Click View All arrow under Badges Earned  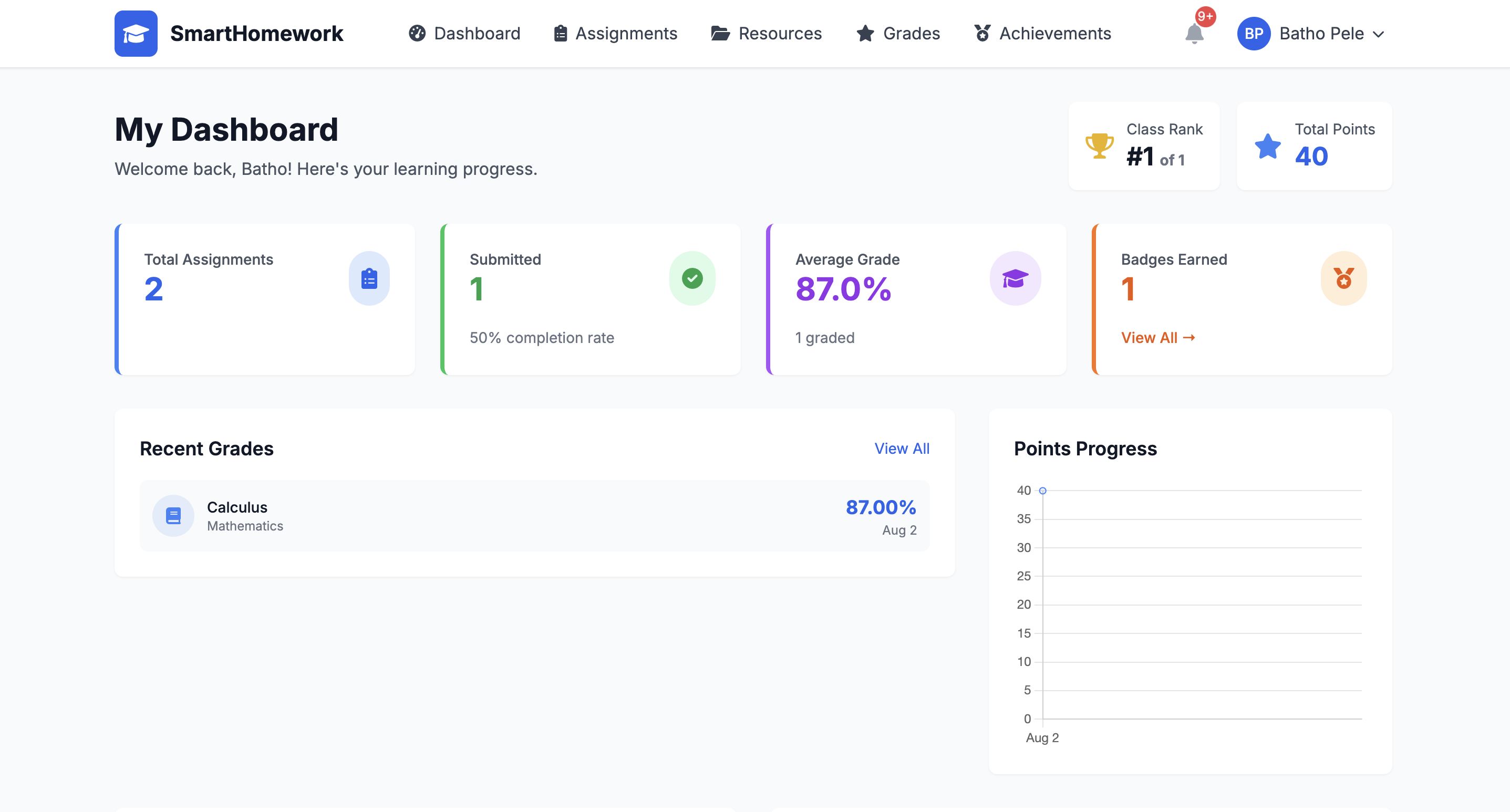coord(1157,337)
